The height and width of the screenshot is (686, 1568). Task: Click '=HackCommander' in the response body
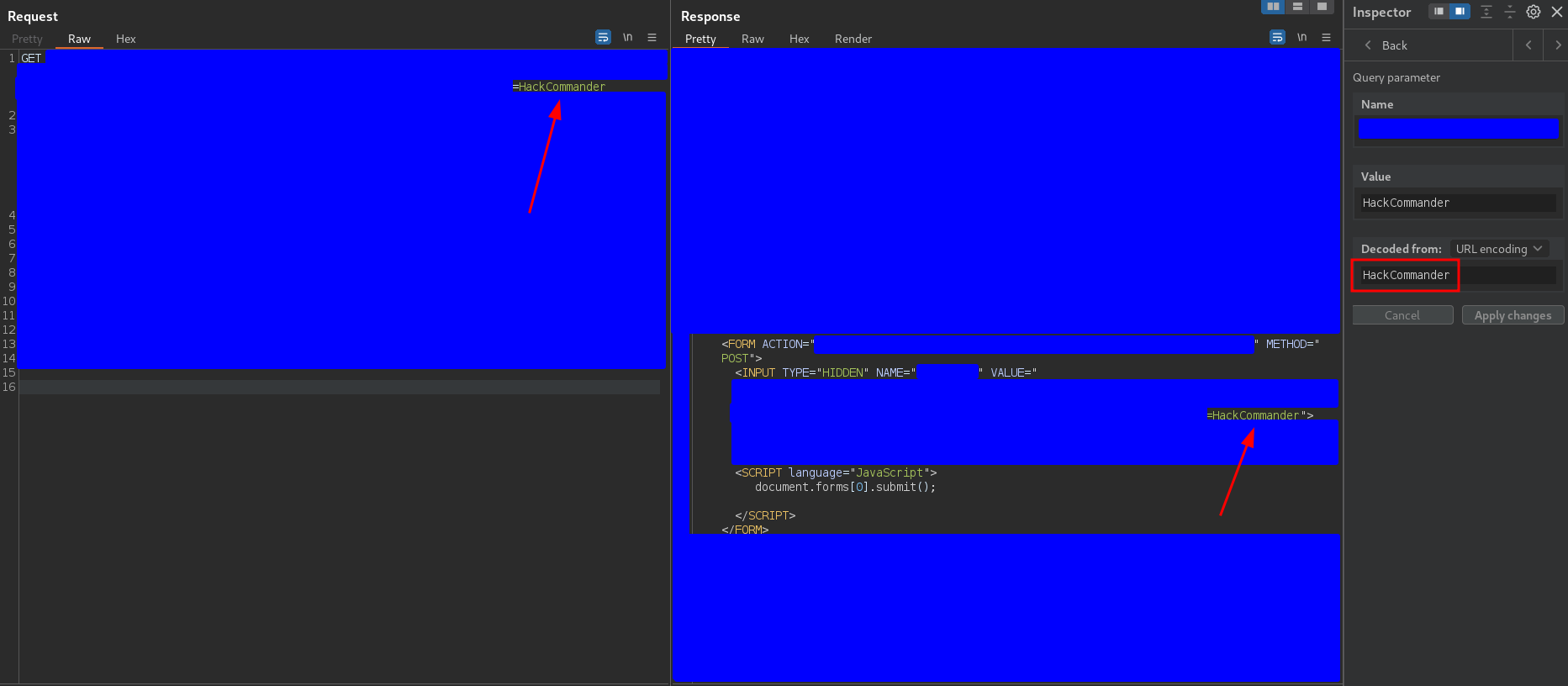coord(1253,415)
